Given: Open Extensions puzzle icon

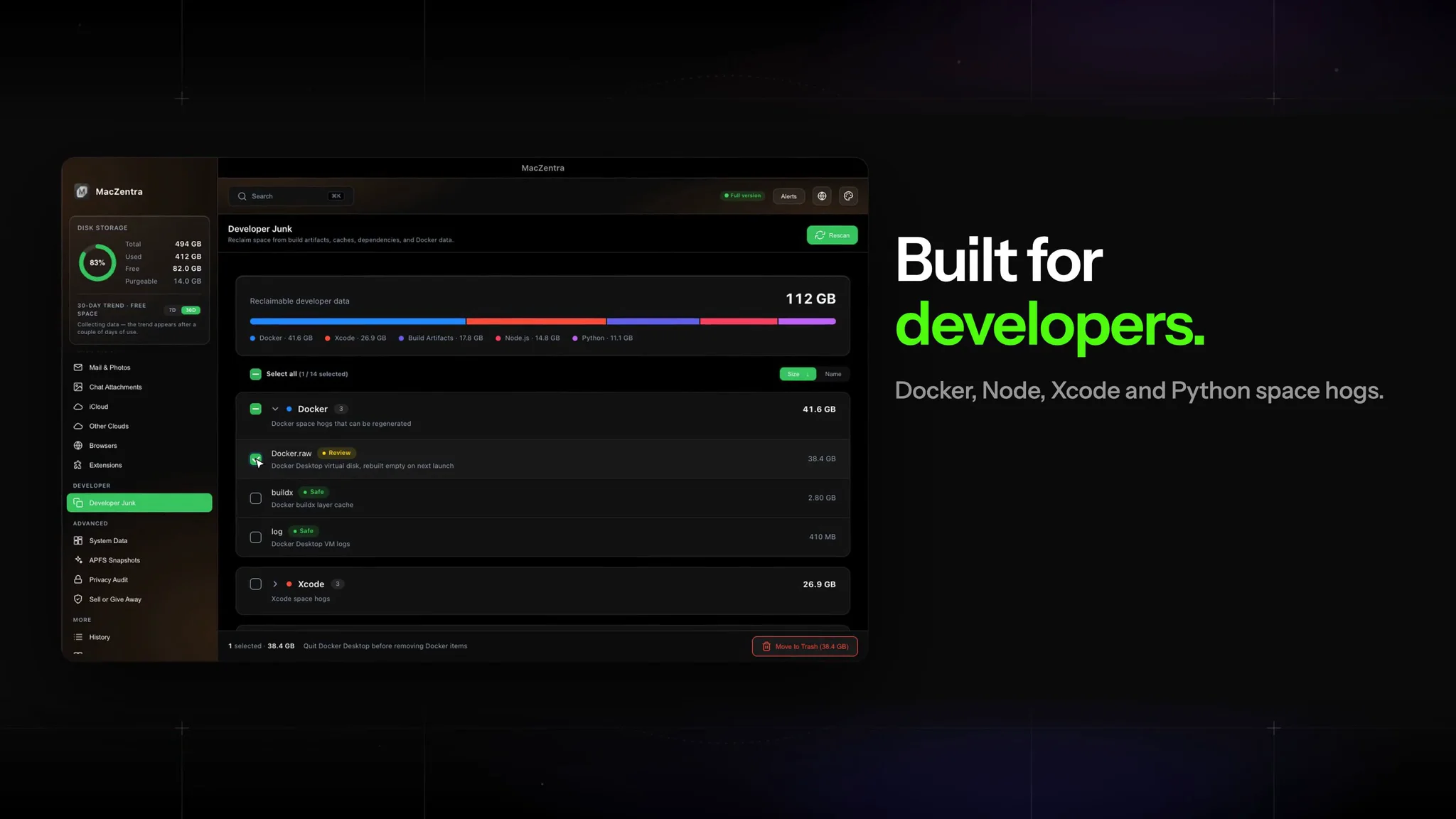Looking at the screenshot, I should click(x=78, y=465).
